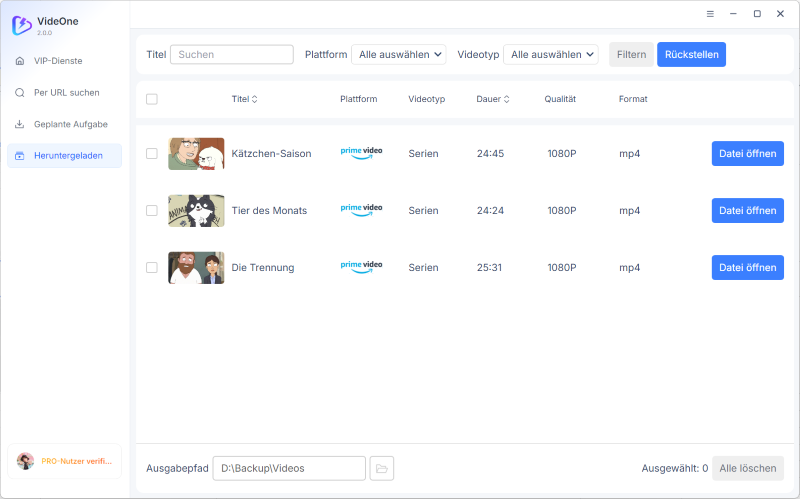This screenshot has height=499, width=800.
Task: Go to Per URL suchen
Action: pos(65,92)
